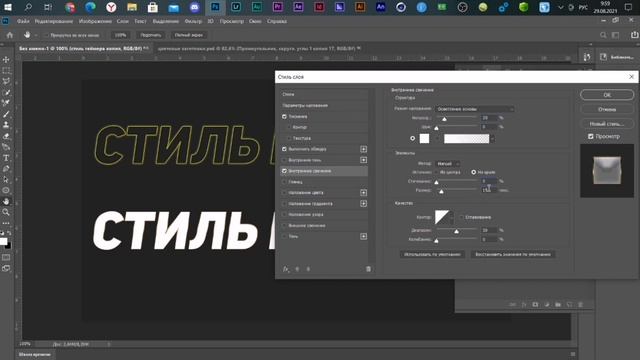The image size is (640, 360).
Task: Click the screen mode icon in toolbar
Action: click(x=6, y=269)
